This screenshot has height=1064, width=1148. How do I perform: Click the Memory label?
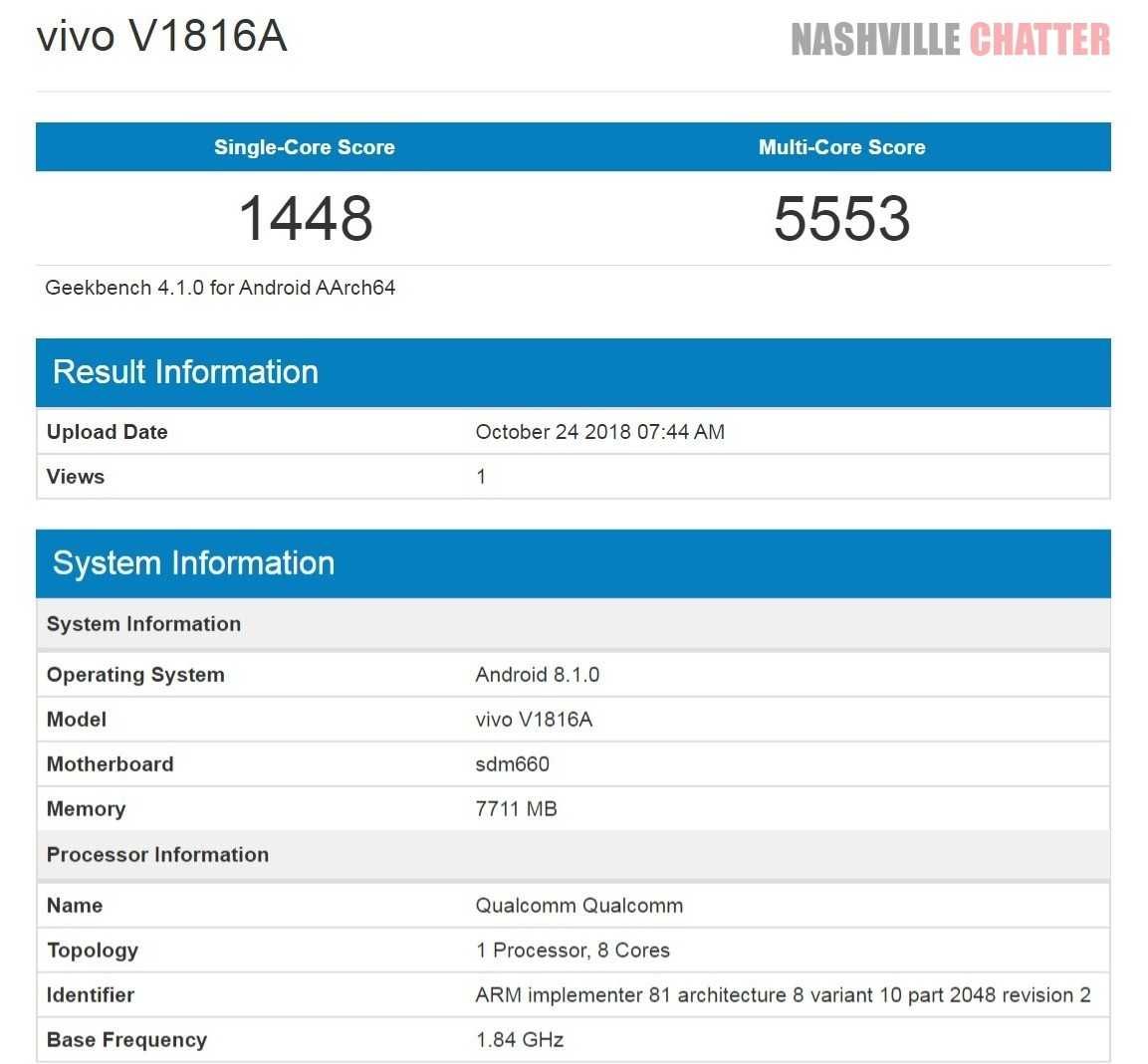point(87,808)
